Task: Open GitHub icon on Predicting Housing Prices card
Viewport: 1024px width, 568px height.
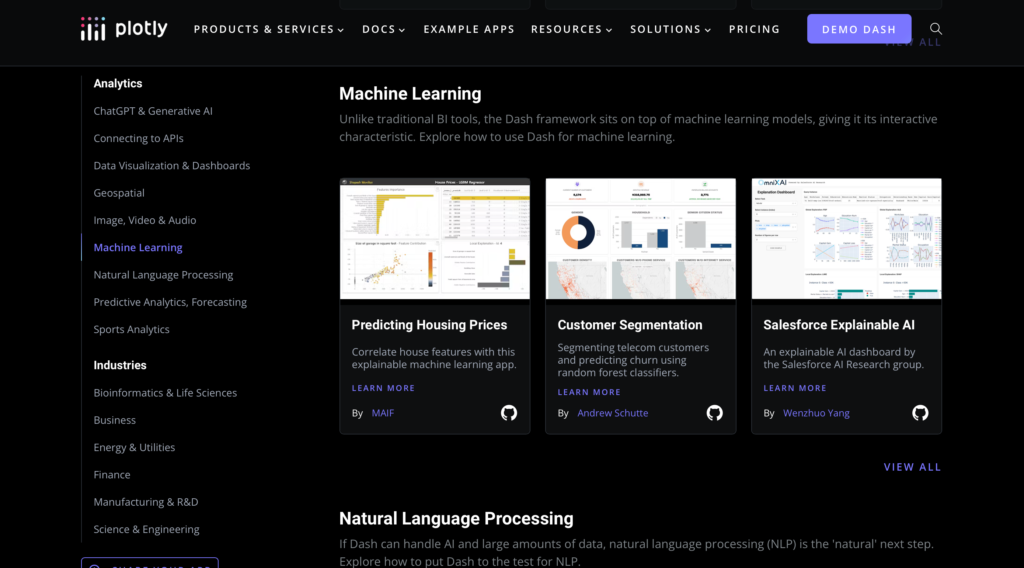Action: 509,413
